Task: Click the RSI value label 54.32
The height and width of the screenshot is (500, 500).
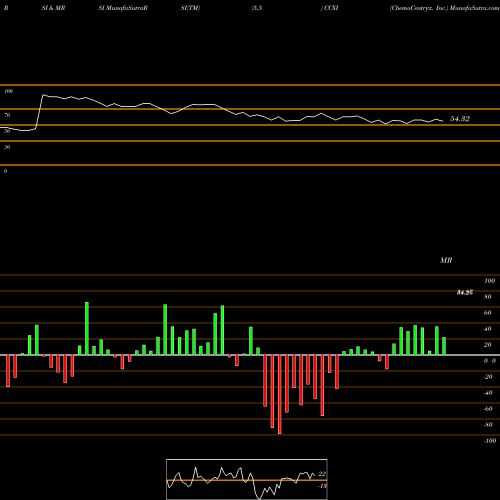Action: click(460, 119)
